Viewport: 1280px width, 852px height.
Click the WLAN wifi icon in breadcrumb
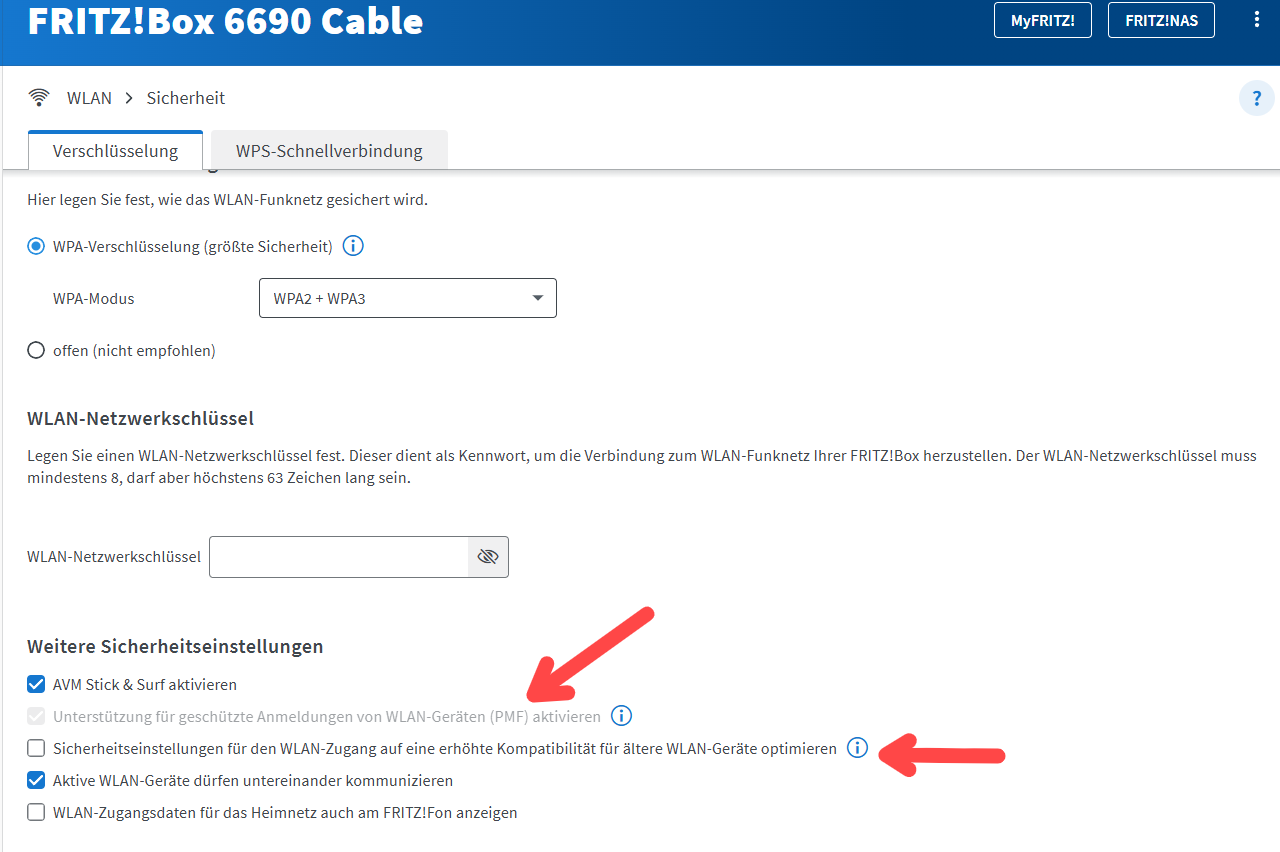click(39, 98)
